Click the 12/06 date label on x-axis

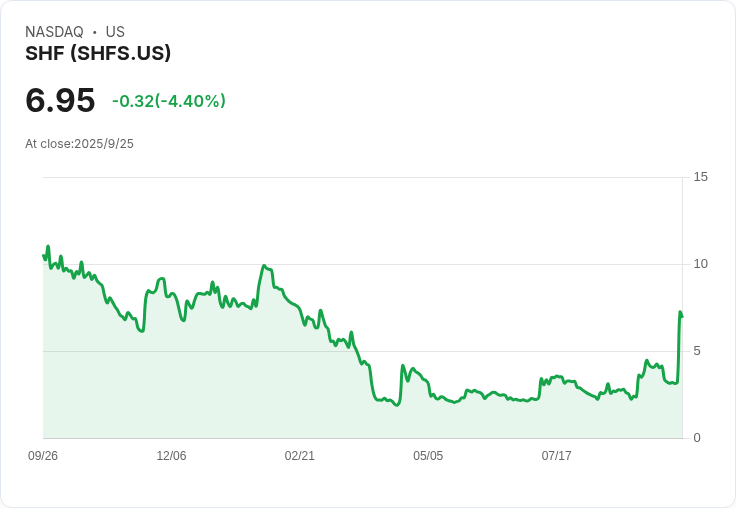171,455
